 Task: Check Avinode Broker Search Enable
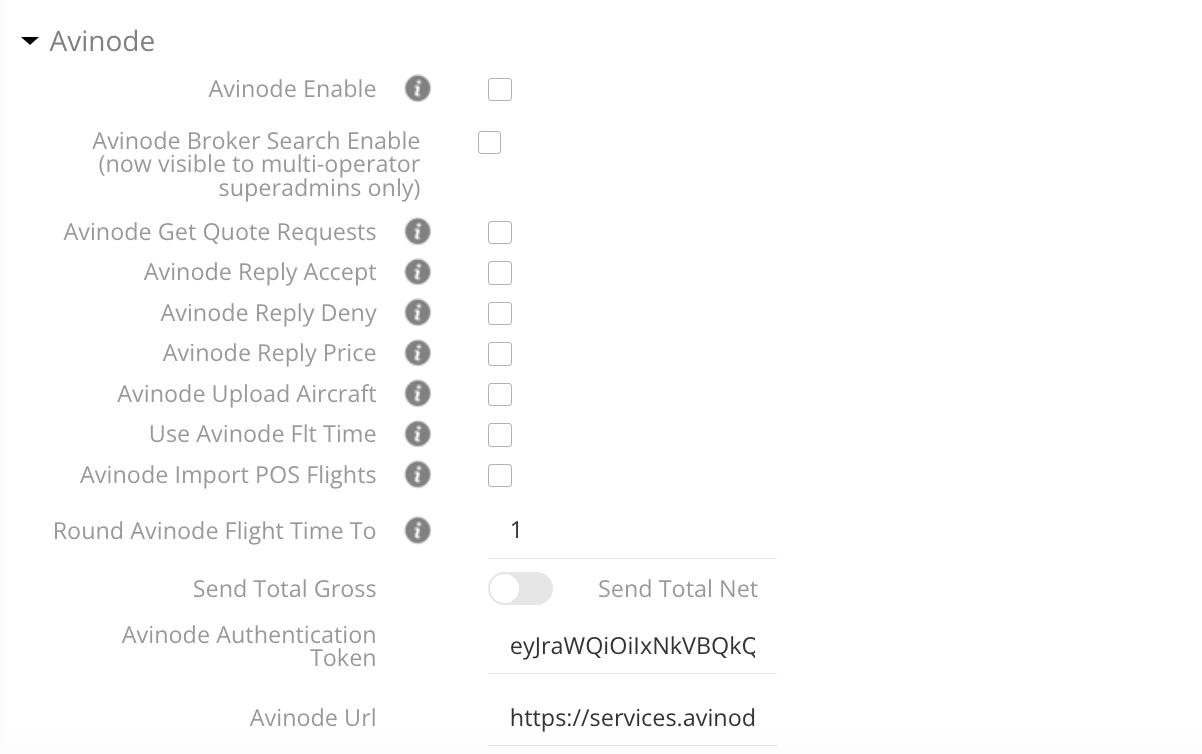pyautogui.click(x=489, y=142)
